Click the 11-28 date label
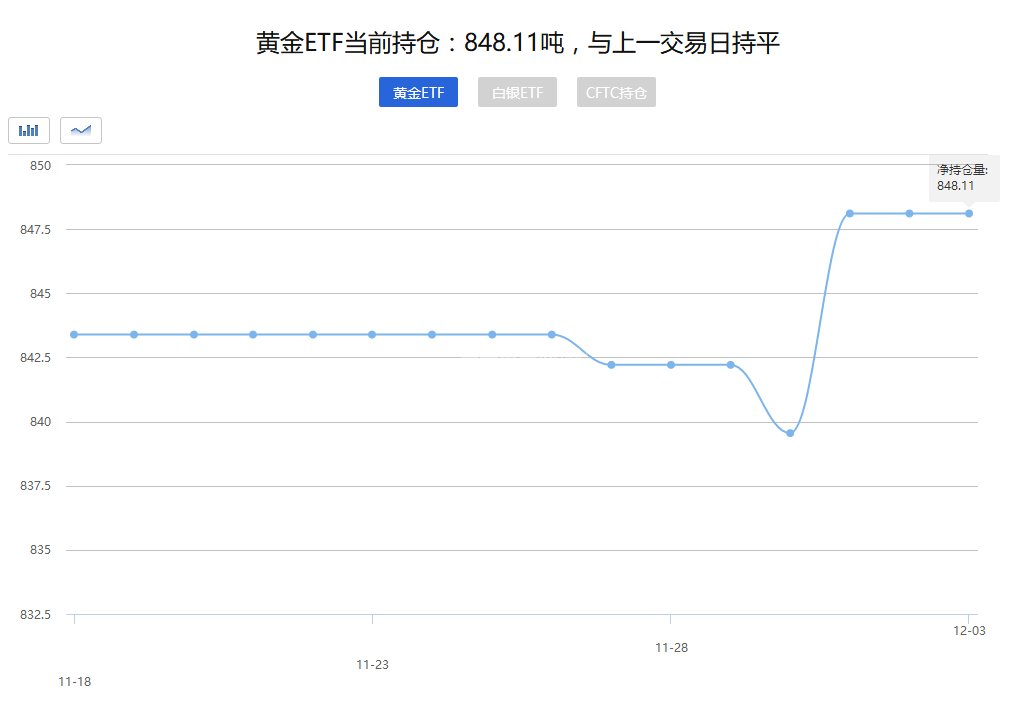Viewport: 1016px width, 701px height. pos(671,648)
